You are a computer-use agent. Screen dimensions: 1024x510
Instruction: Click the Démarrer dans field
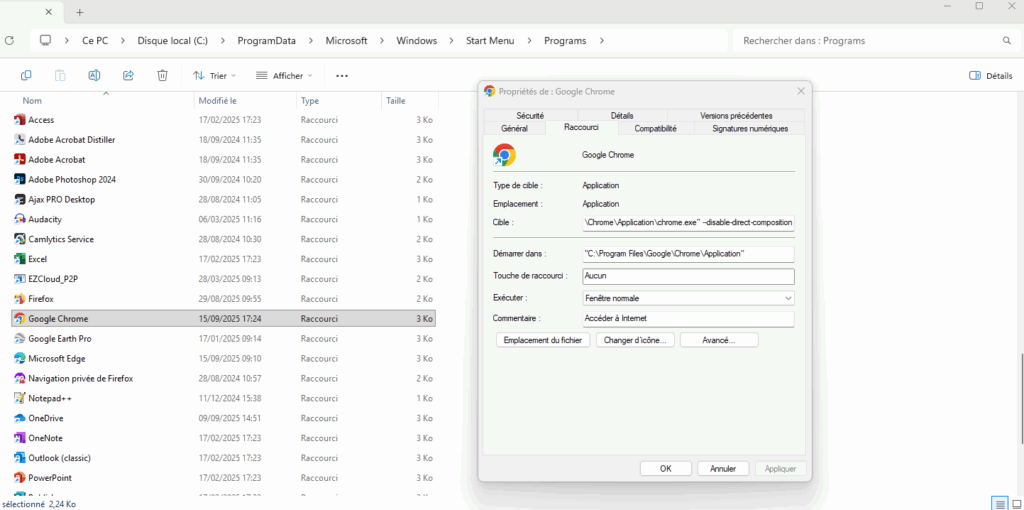click(x=688, y=253)
